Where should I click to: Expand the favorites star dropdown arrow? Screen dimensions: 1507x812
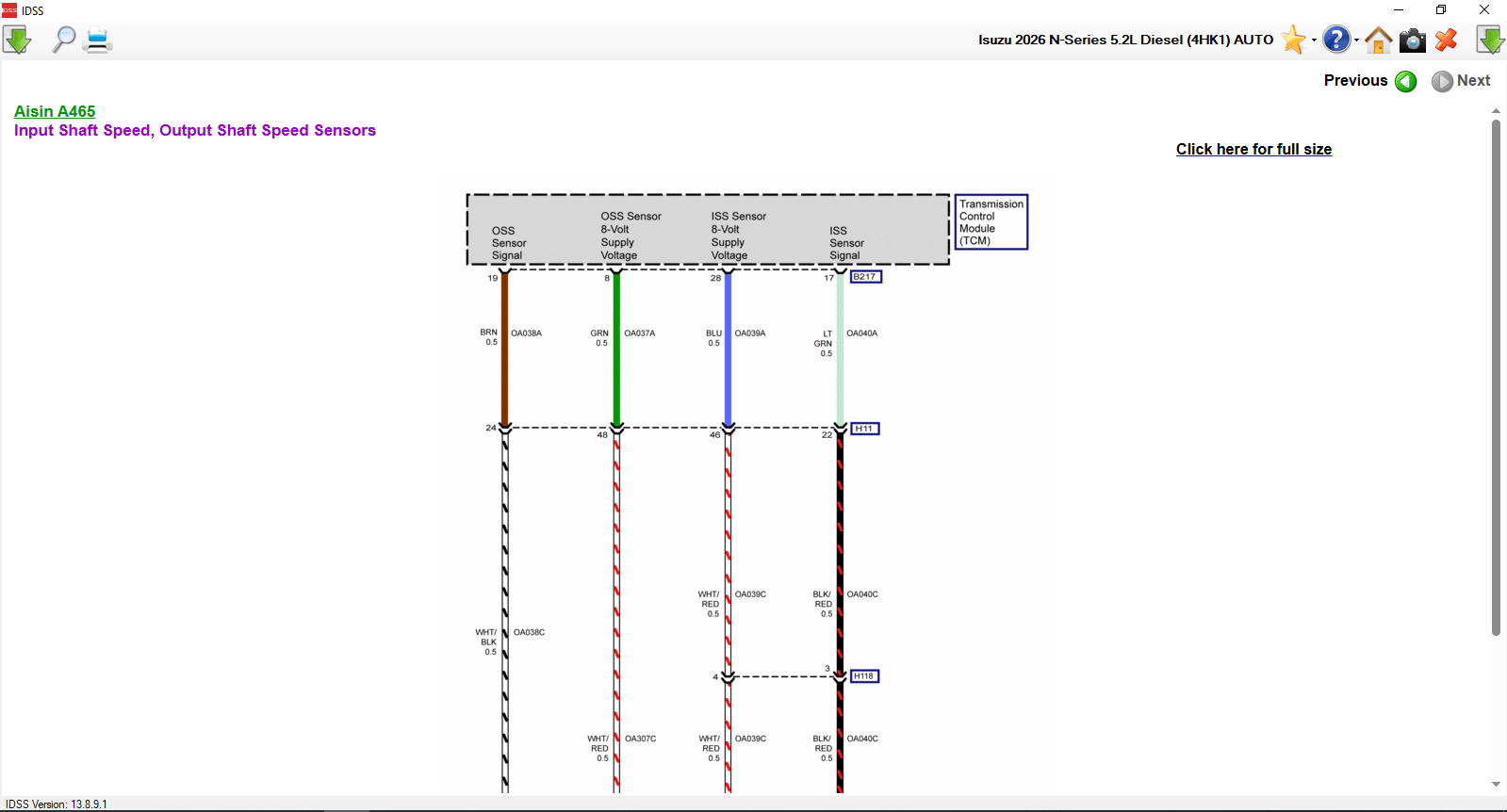[x=1314, y=41]
